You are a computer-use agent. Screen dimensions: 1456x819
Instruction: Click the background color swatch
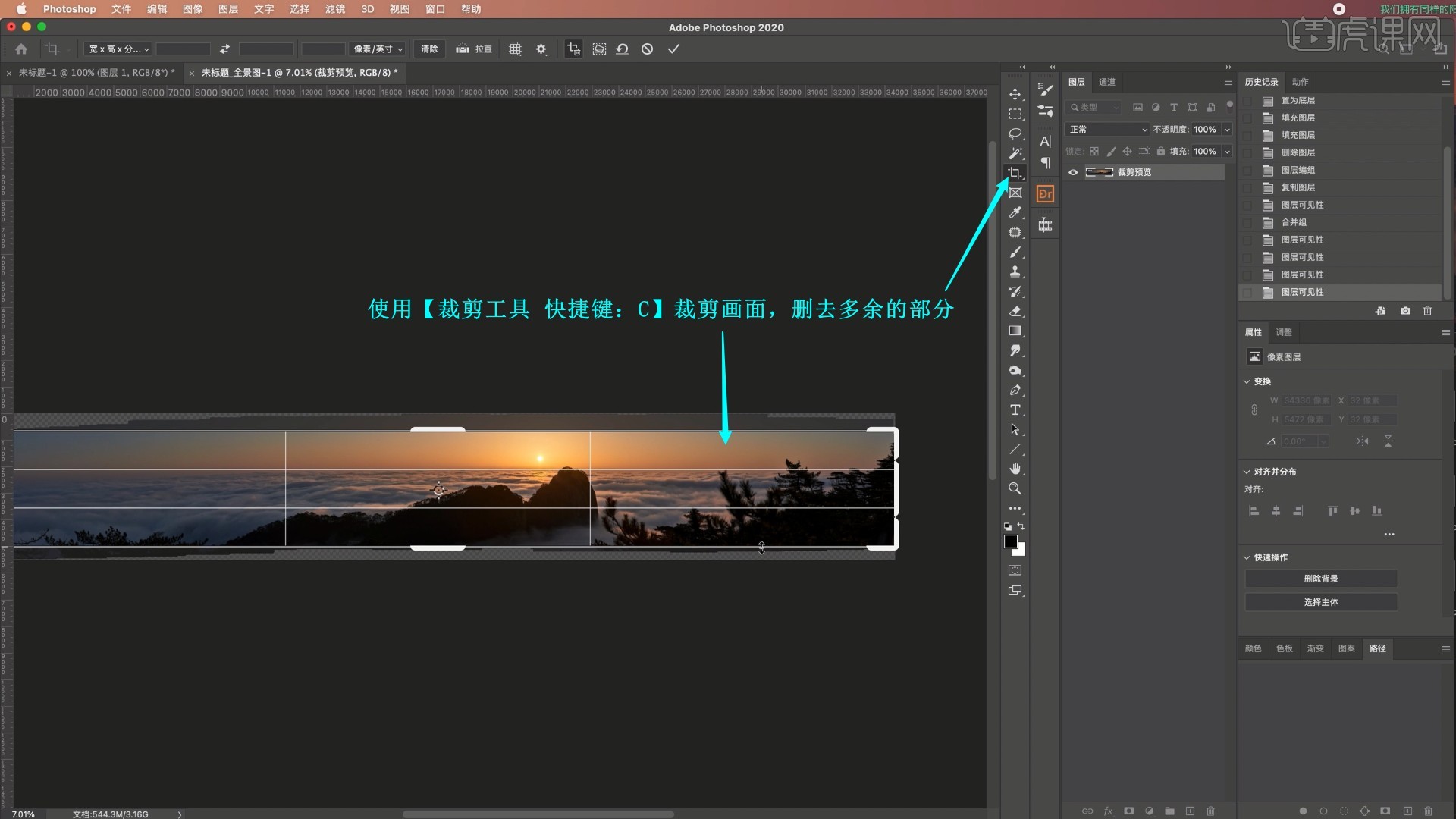point(1021,550)
